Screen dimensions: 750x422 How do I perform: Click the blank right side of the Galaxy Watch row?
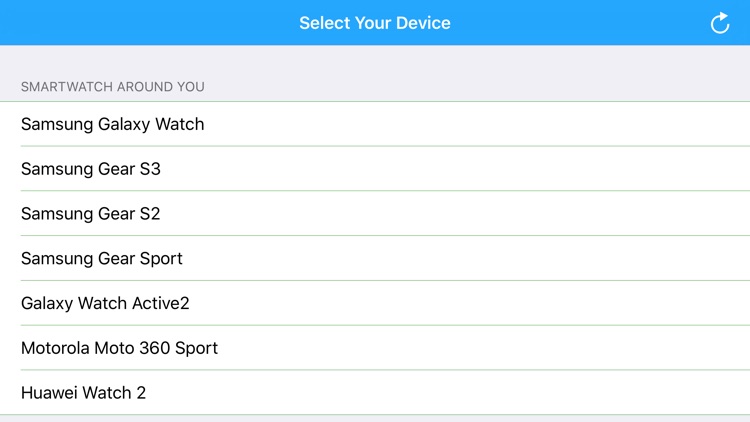478,124
